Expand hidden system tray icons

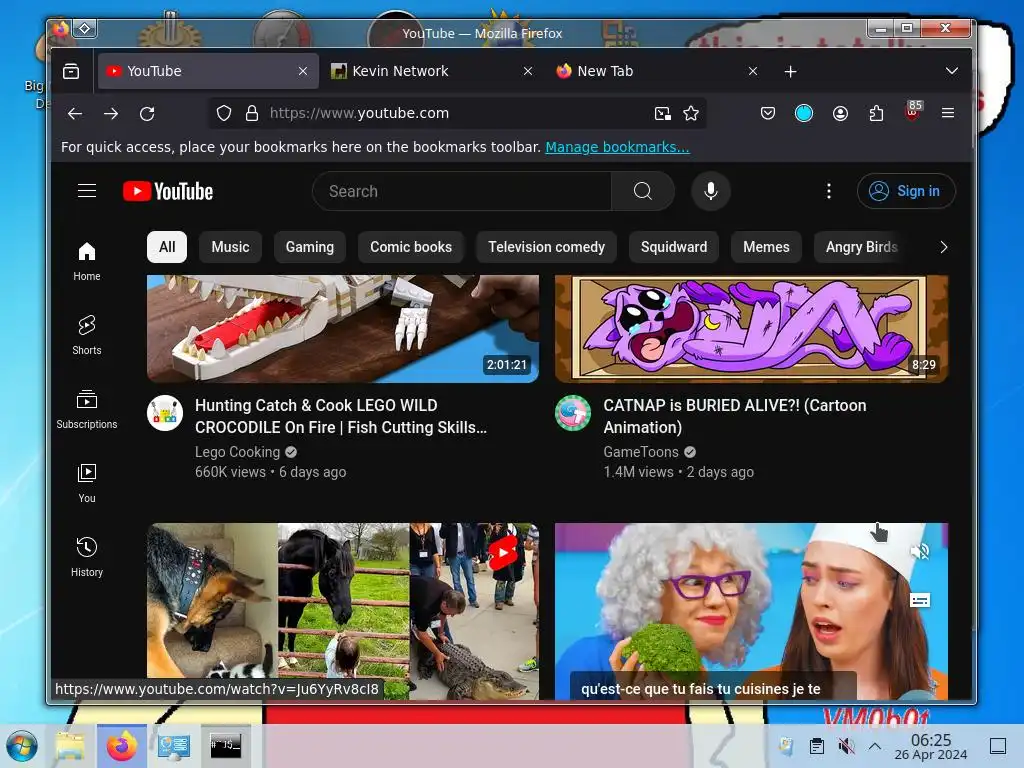tap(876, 746)
